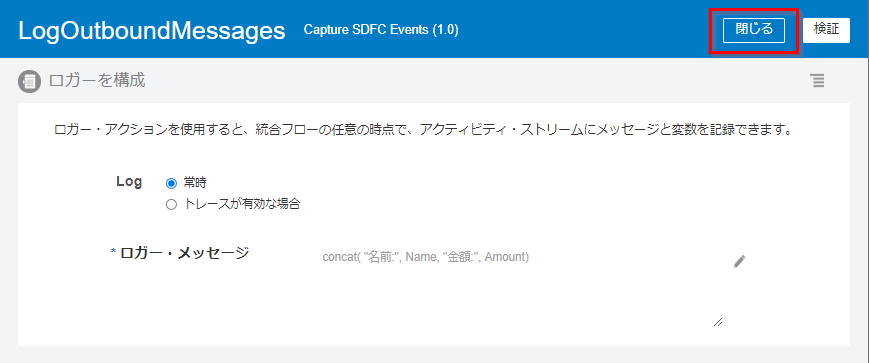
Task: Click the トレースが有効な場合 label text
Action: point(242,204)
